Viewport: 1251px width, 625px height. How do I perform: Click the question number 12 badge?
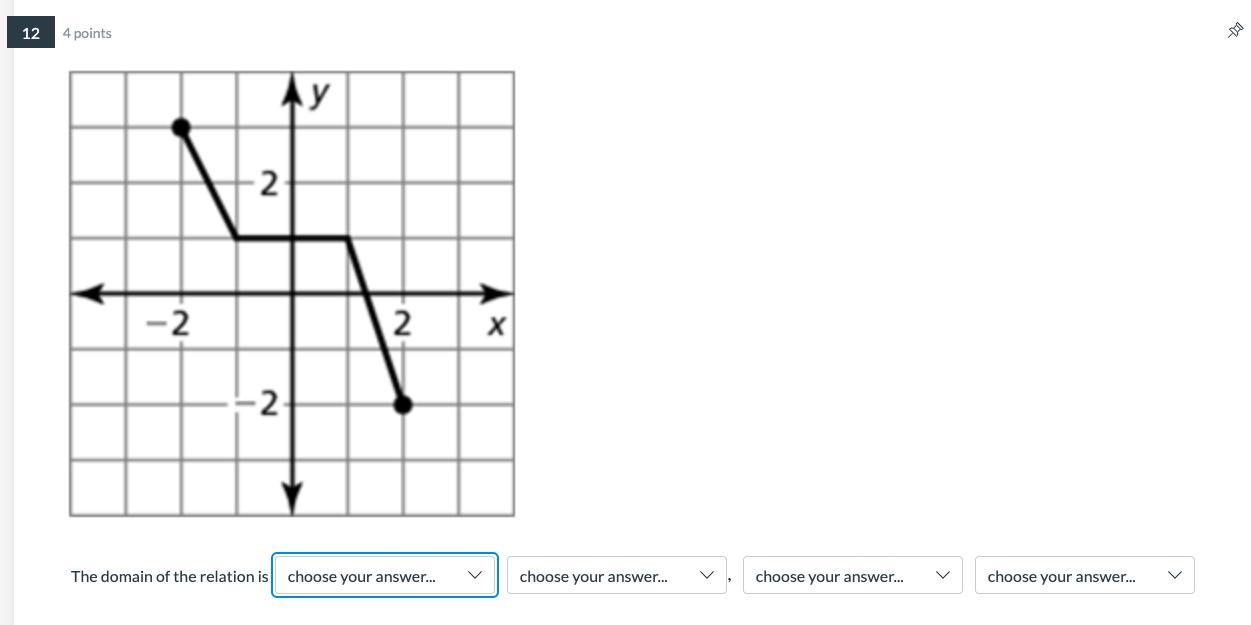coord(31,33)
